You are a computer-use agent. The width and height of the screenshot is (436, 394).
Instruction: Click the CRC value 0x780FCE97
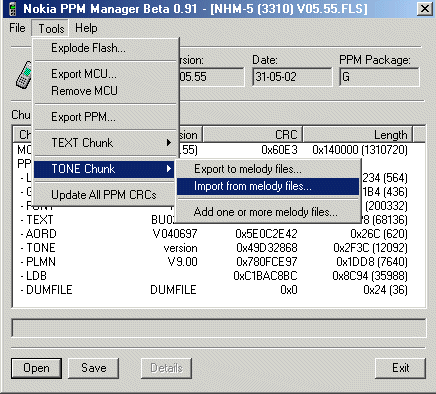coord(267,262)
